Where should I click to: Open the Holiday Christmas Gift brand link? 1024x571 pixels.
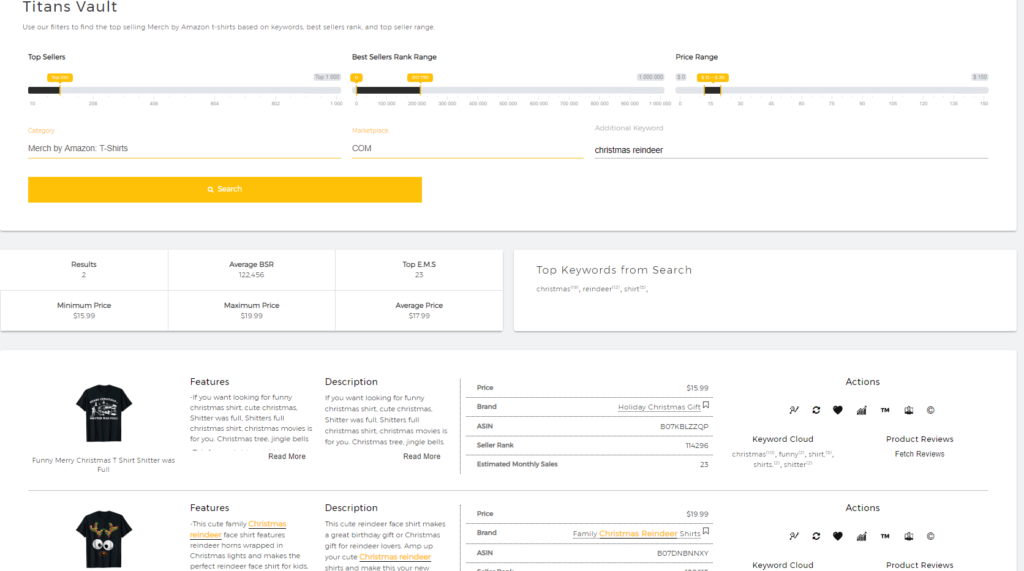click(x=659, y=407)
